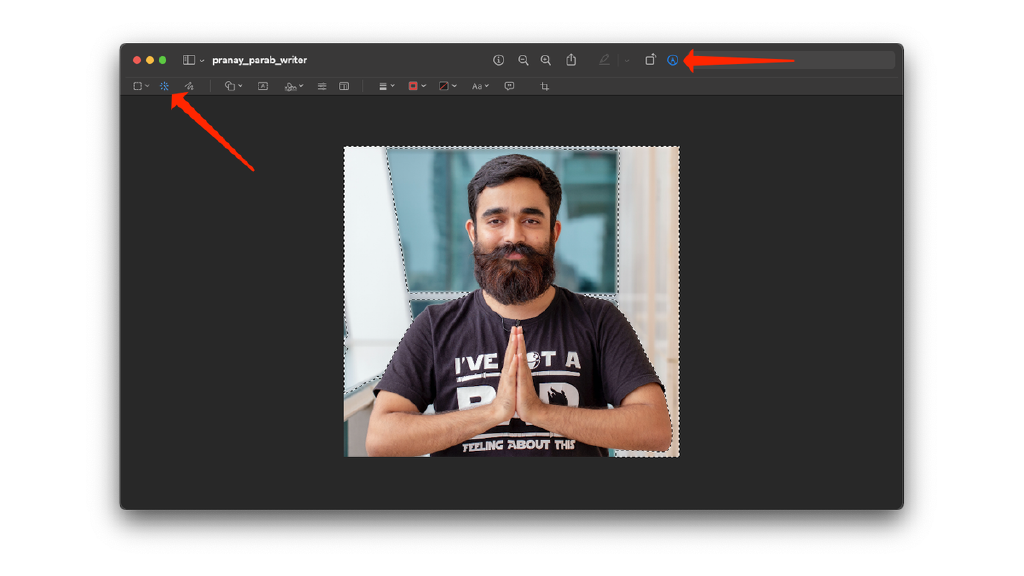
Task: Click the Adjust Size icon
Action: tap(344, 86)
